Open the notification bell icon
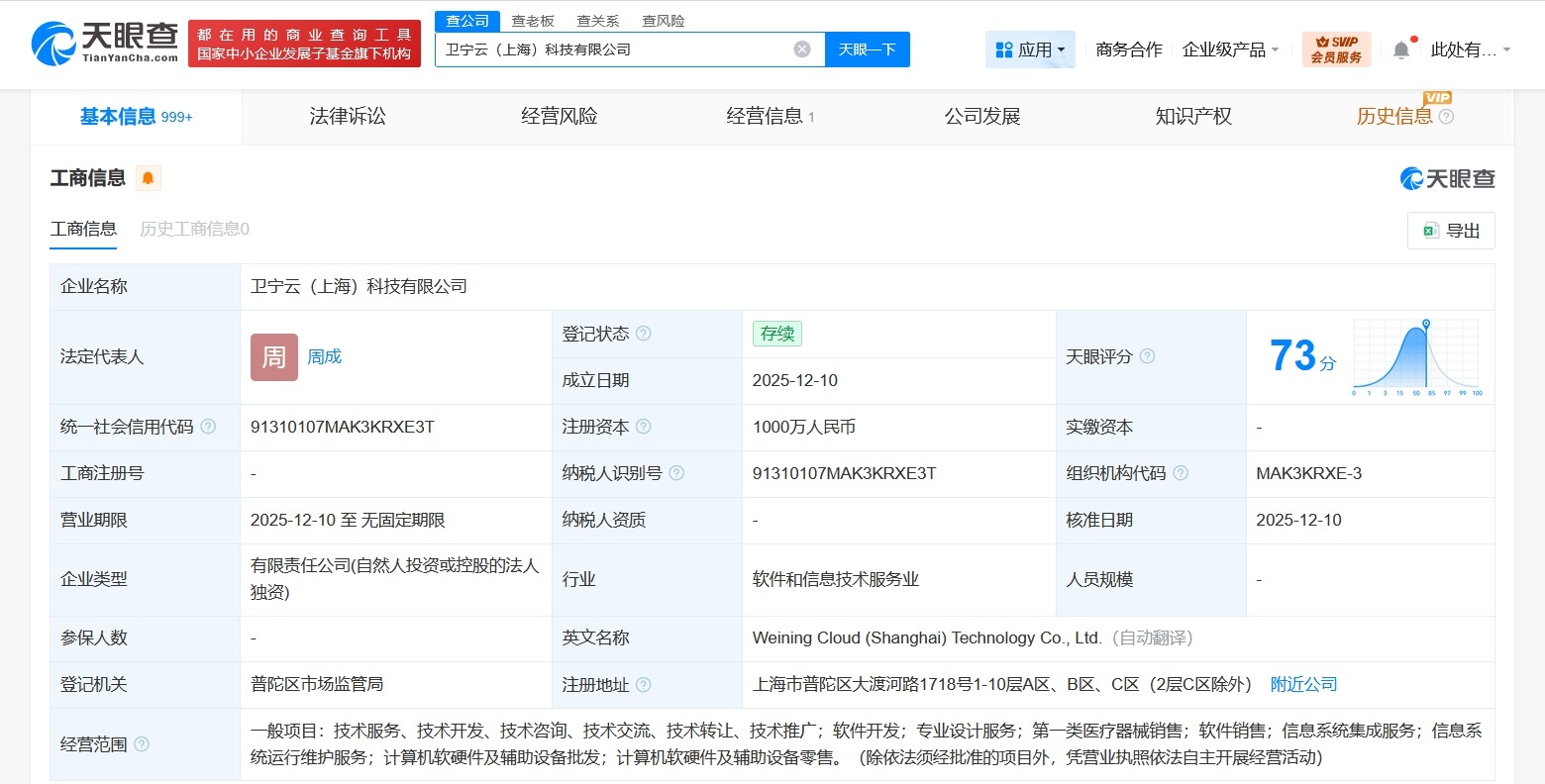The width and height of the screenshot is (1545, 784). (1401, 48)
